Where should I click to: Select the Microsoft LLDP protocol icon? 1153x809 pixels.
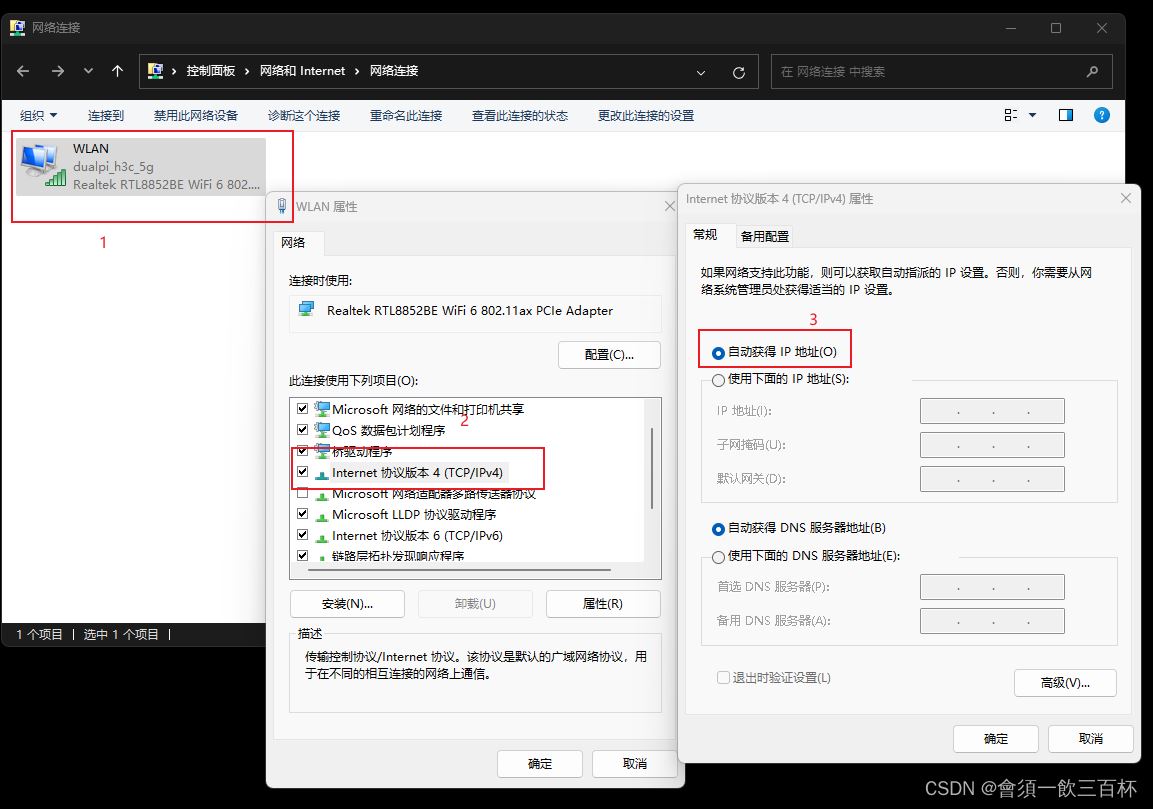pos(321,516)
